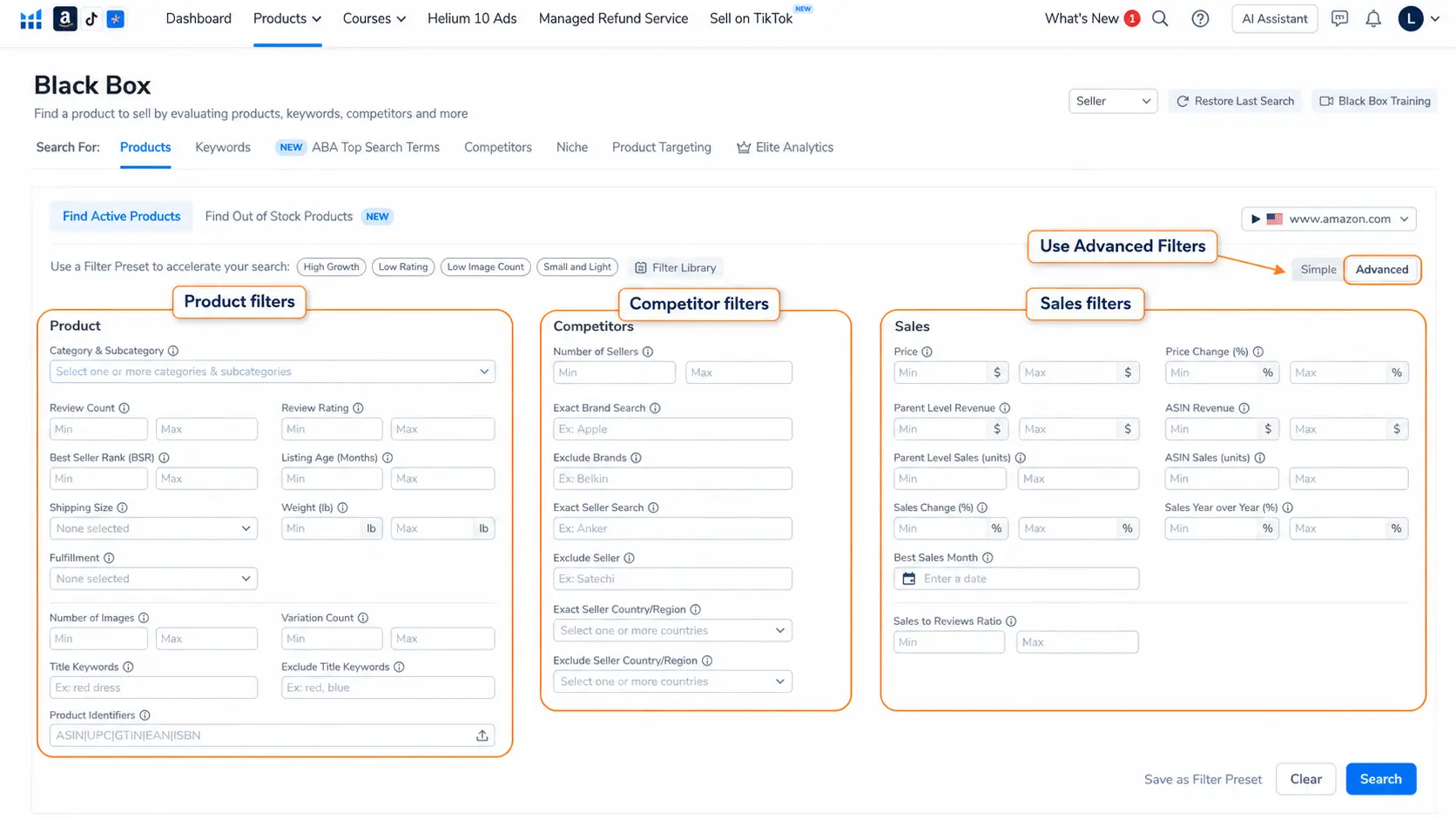The image size is (1456, 819).
Task: Click the Category & Subcategory info icon
Action: click(173, 351)
